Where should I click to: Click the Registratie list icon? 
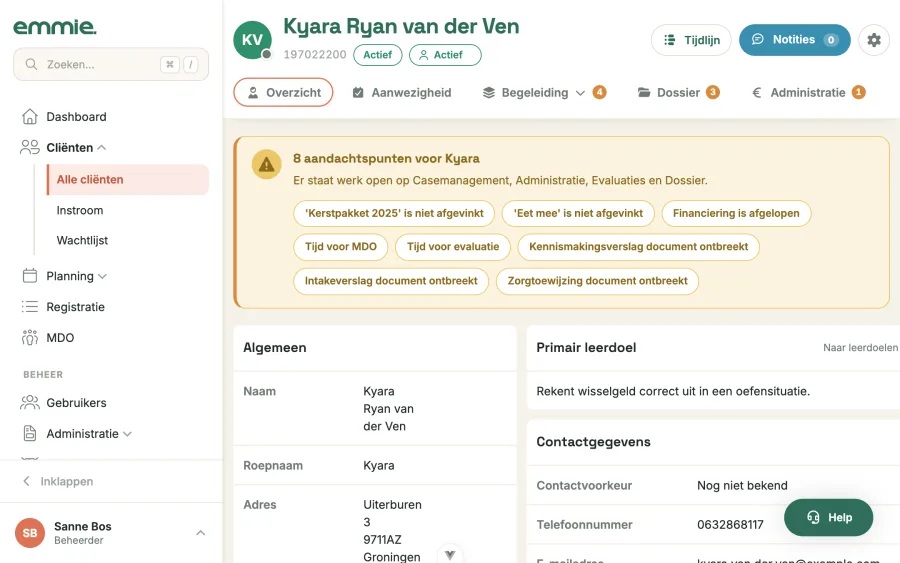coord(30,307)
